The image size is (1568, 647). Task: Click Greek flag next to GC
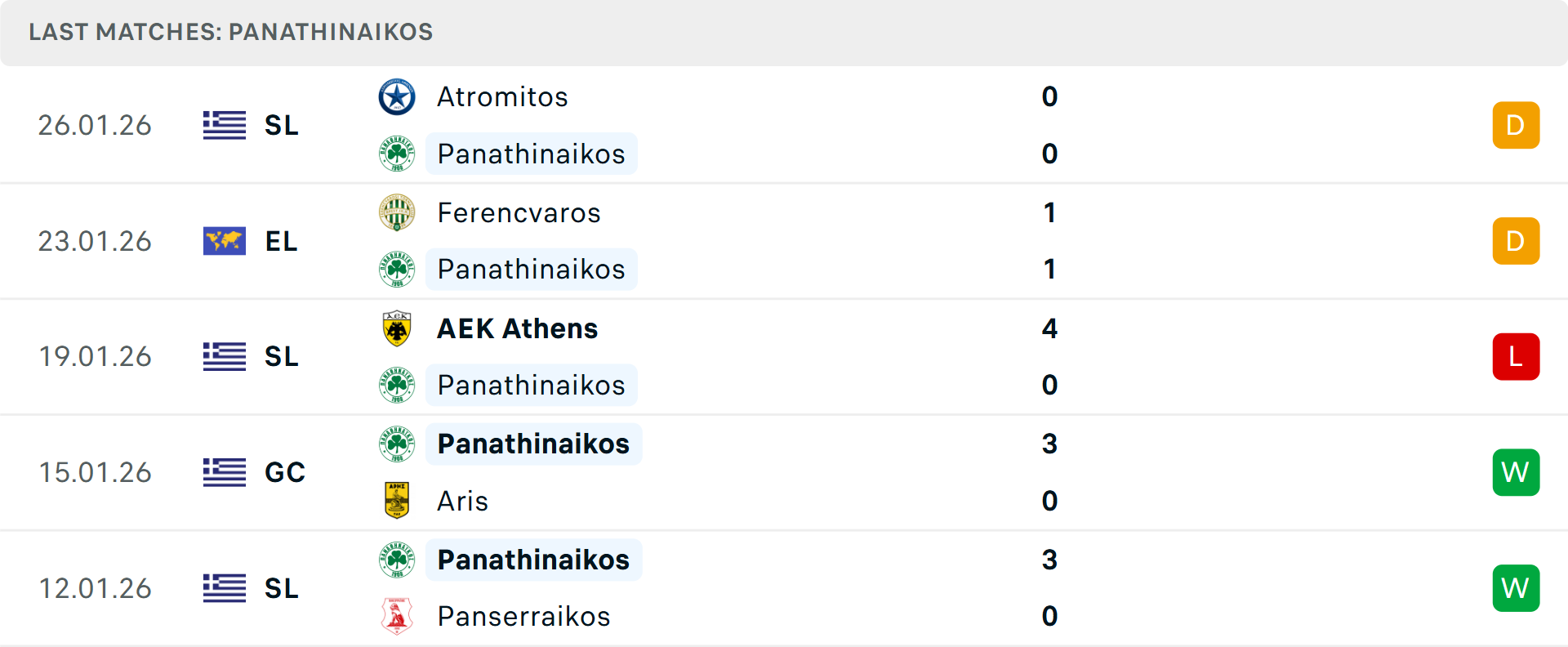(x=225, y=472)
